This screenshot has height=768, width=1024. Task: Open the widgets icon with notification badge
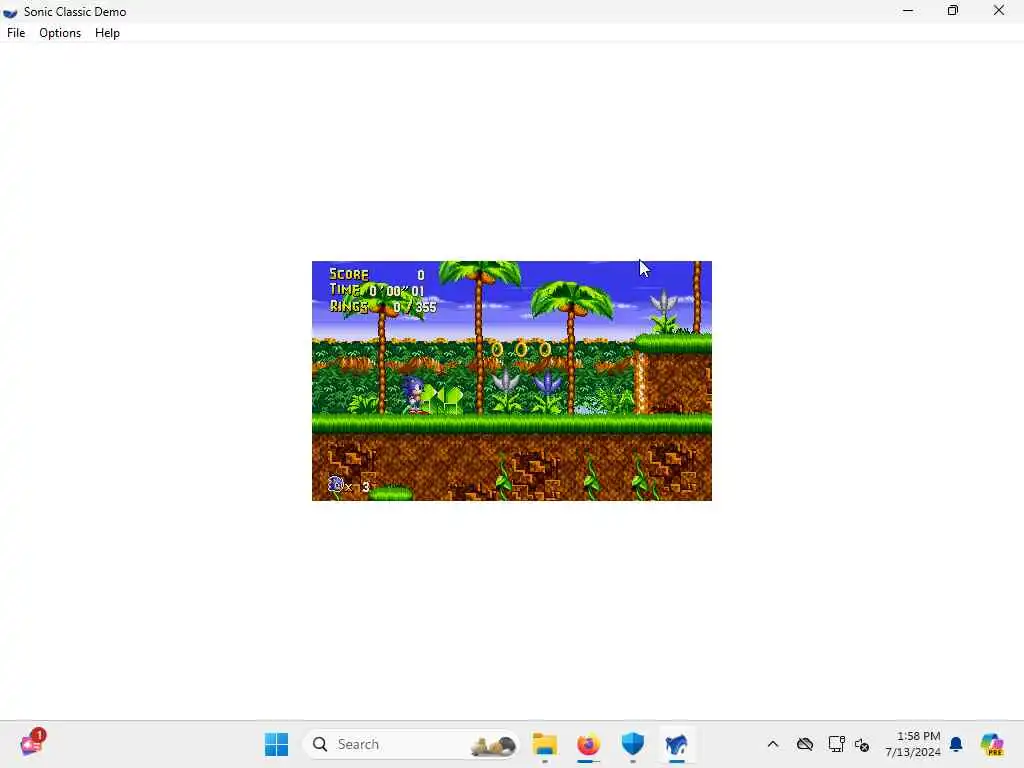[31, 744]
